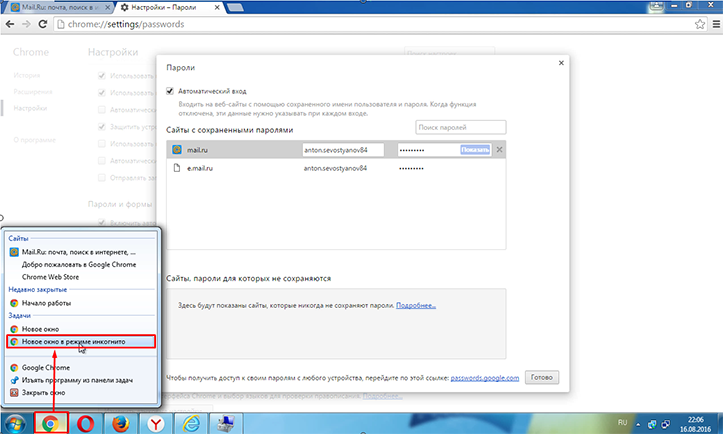
Task: Click the page icon next to e.mail.ru
Action: click(x=177, y=168)
